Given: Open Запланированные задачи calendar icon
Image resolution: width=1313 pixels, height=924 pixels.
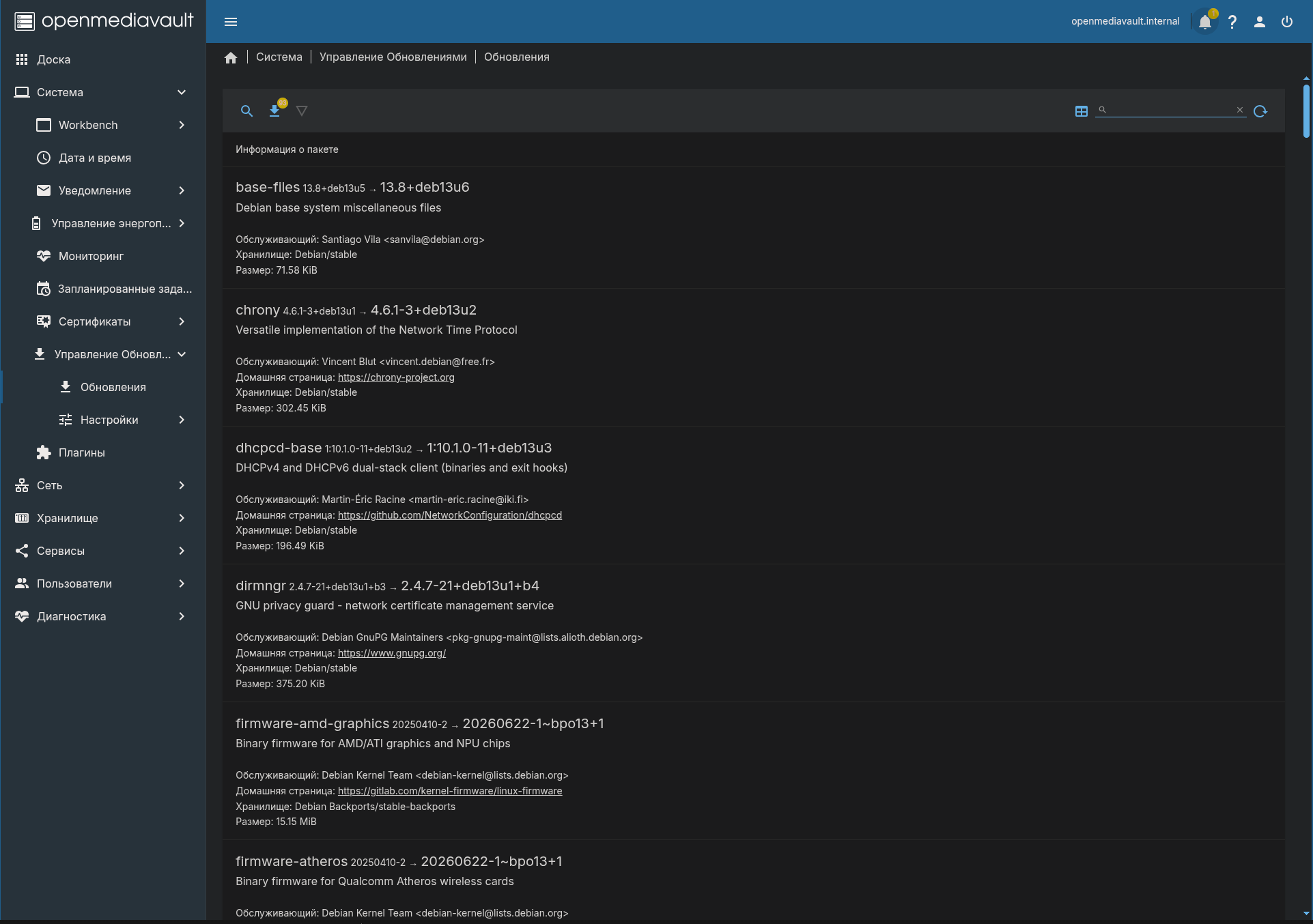Looking at the screenshot, I should 44,289.
